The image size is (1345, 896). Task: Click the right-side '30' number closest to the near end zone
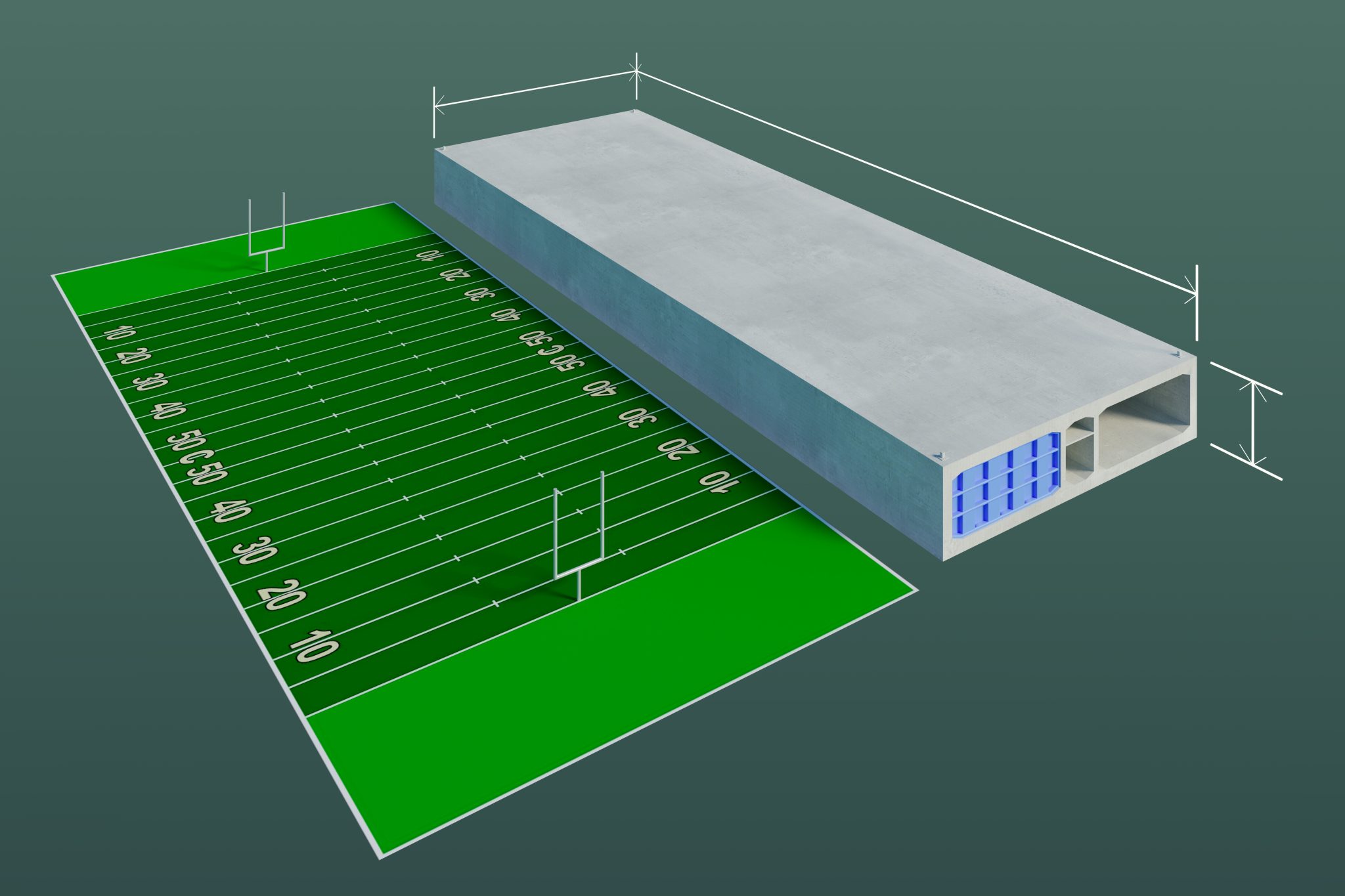point(638,417)
